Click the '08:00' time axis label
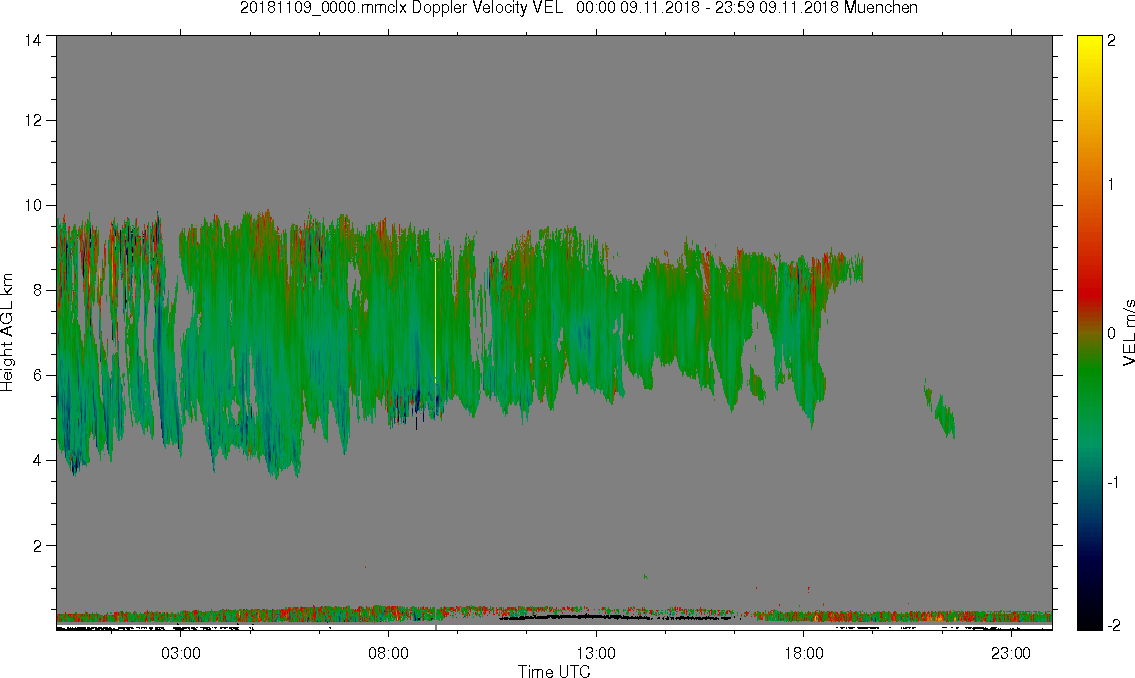The image size is (1135, 678). point(388,653)
